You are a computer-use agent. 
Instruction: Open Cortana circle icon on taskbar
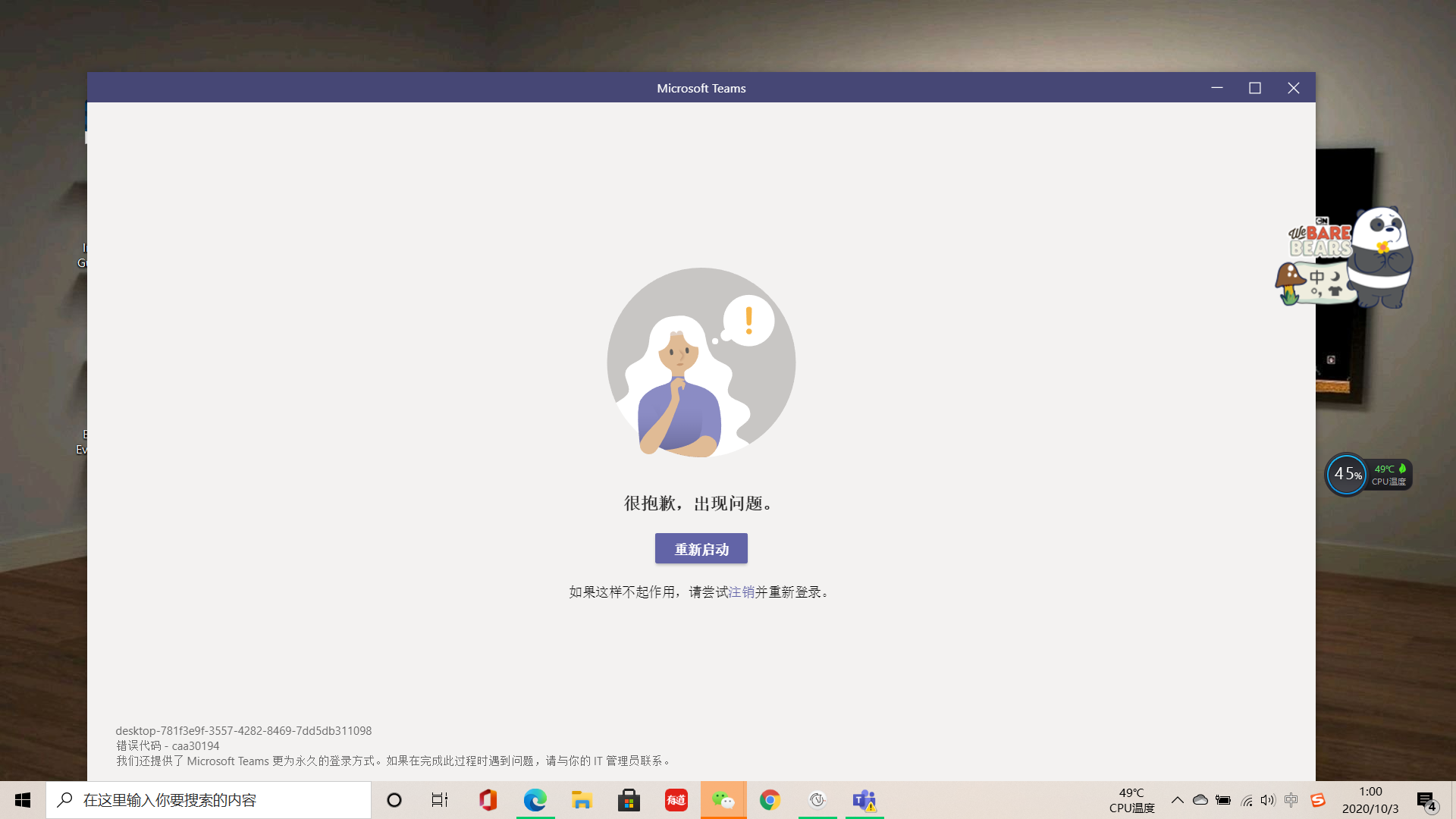pyautogui.click(x=394, y=800)
